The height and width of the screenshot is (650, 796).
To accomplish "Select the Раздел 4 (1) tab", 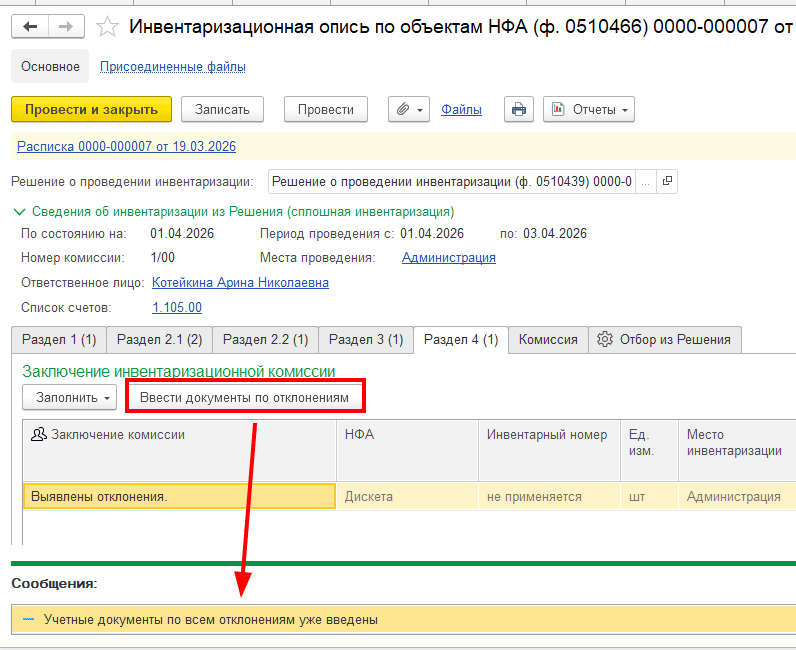I will click(461, 339).
